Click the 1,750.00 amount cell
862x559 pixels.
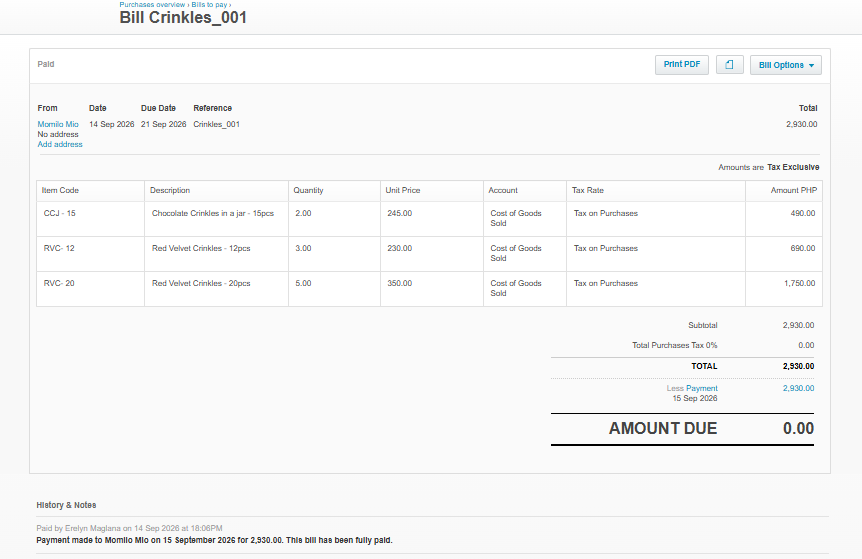[784, 289]
